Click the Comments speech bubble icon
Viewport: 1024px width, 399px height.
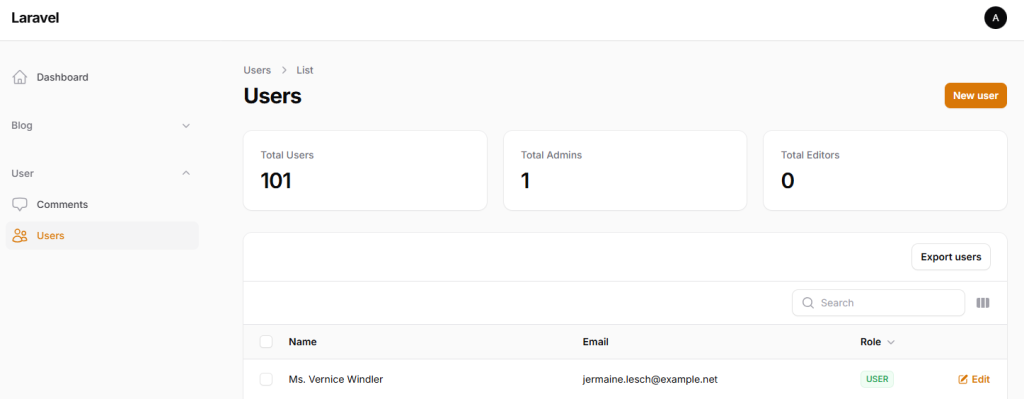(x=20, y=204)
